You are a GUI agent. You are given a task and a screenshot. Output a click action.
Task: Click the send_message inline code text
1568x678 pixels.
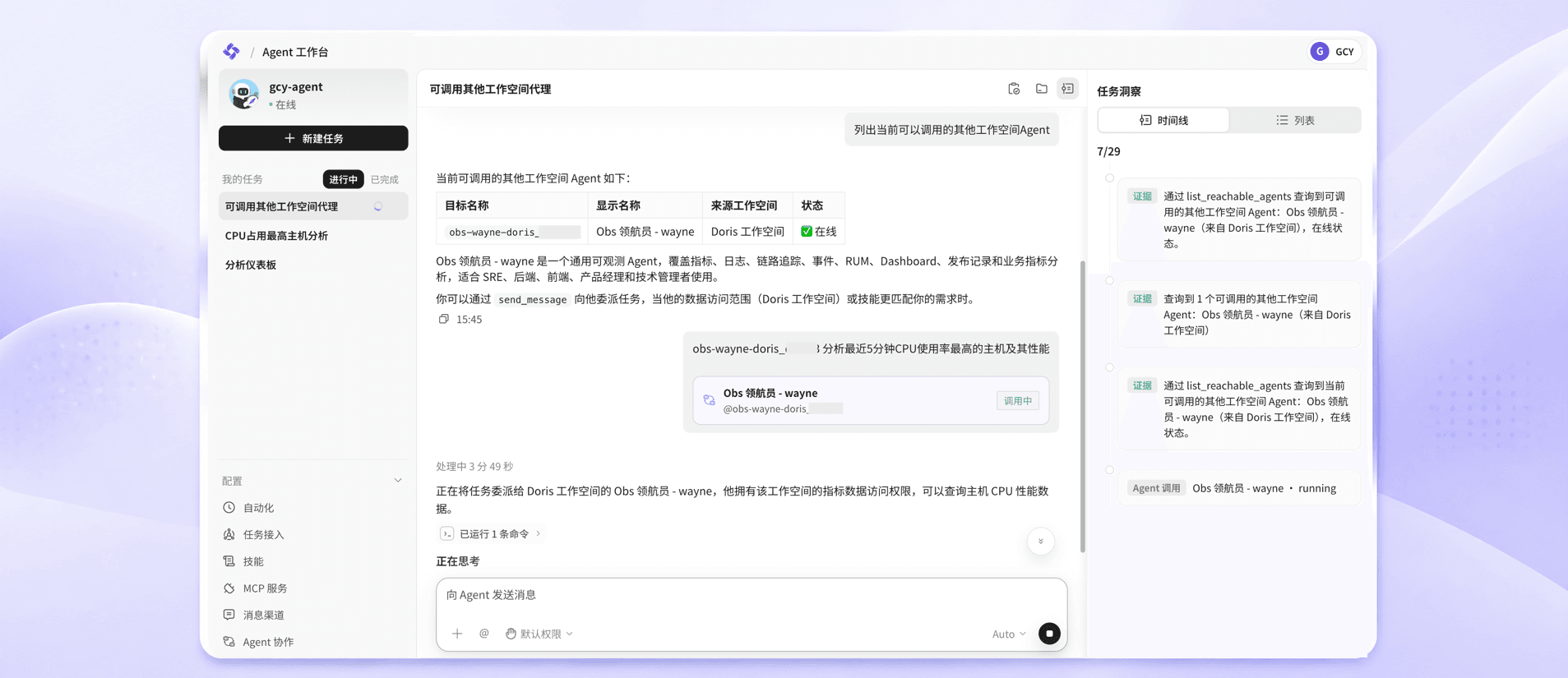pyautogui.click(x=532, y=299)
